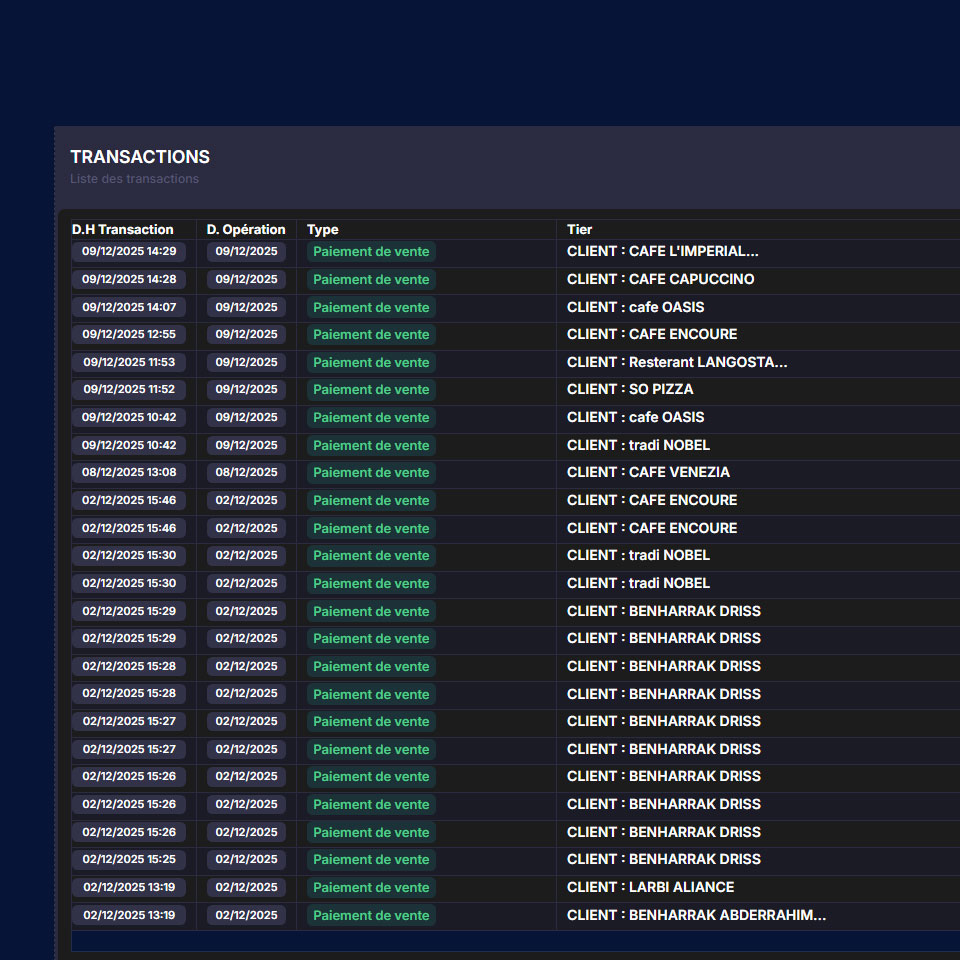The width and height of the screenshot is (960, 960).
Task: Open the CLIENT : CAFE CAPUCCINO transaction
Action: click(x=660, y=279)
